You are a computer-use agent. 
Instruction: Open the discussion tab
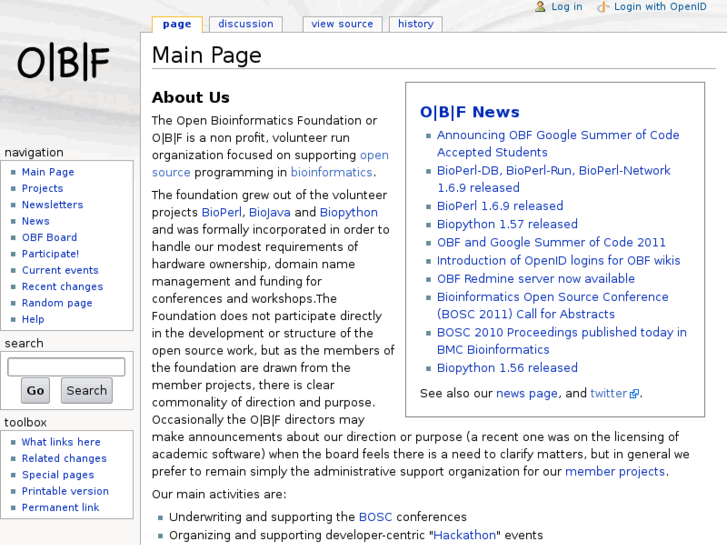click(246, 24)
